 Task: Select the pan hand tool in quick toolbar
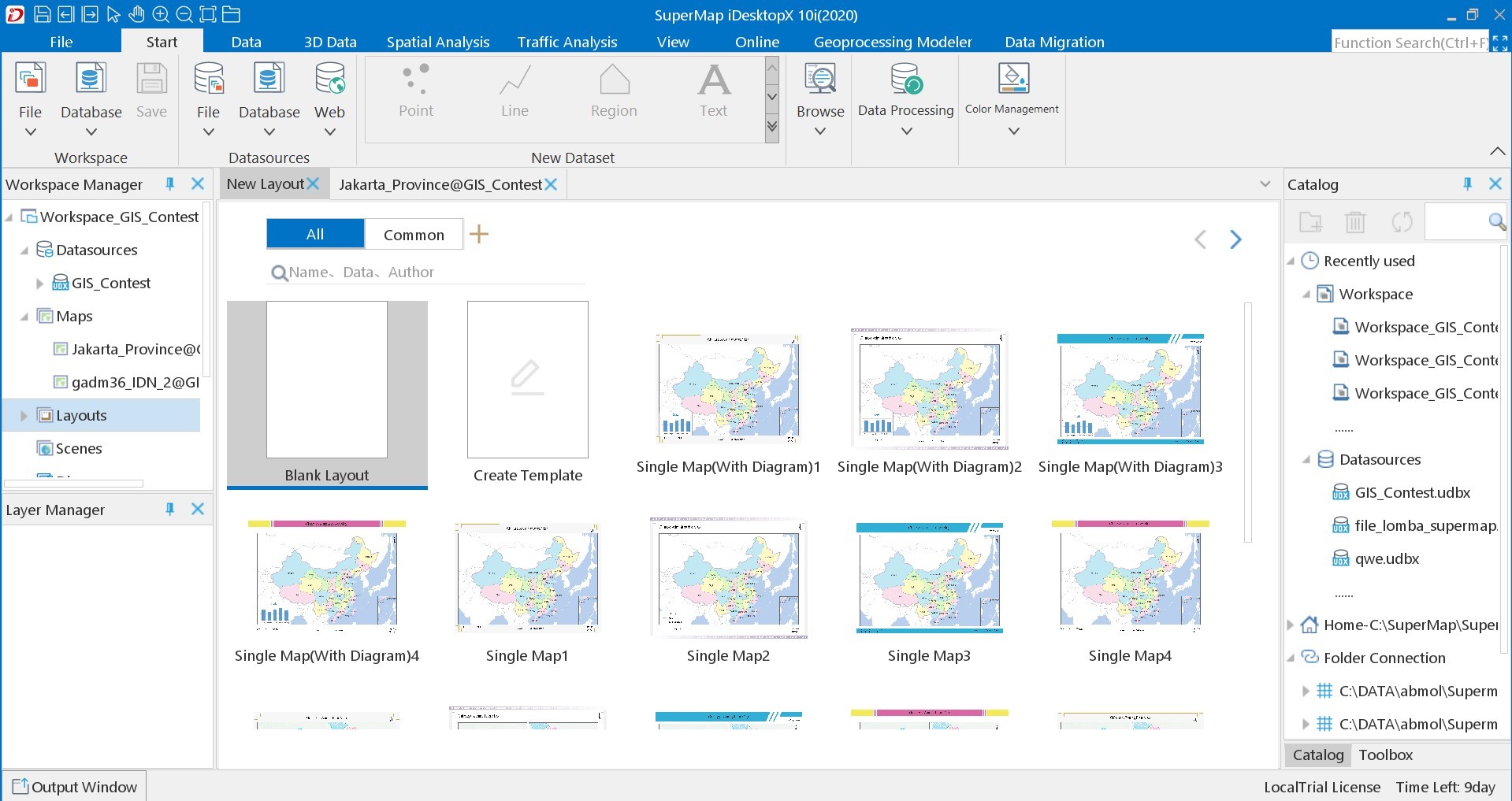[x=136, y=14]
